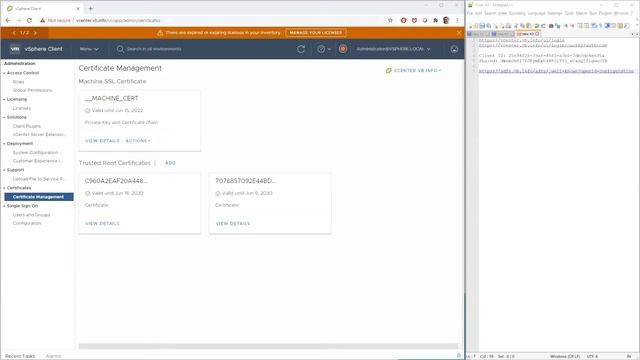
Task: Open Roles in sidebar
Action: click(18, 82)
